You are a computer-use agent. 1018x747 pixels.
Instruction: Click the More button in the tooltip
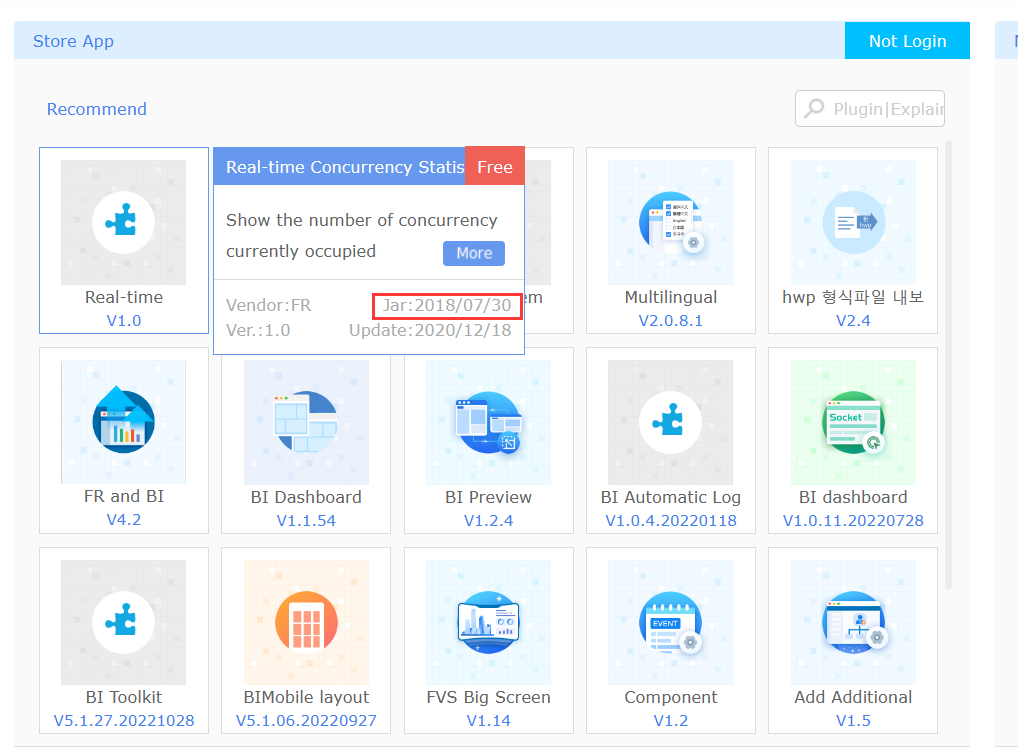pos(474,253)
